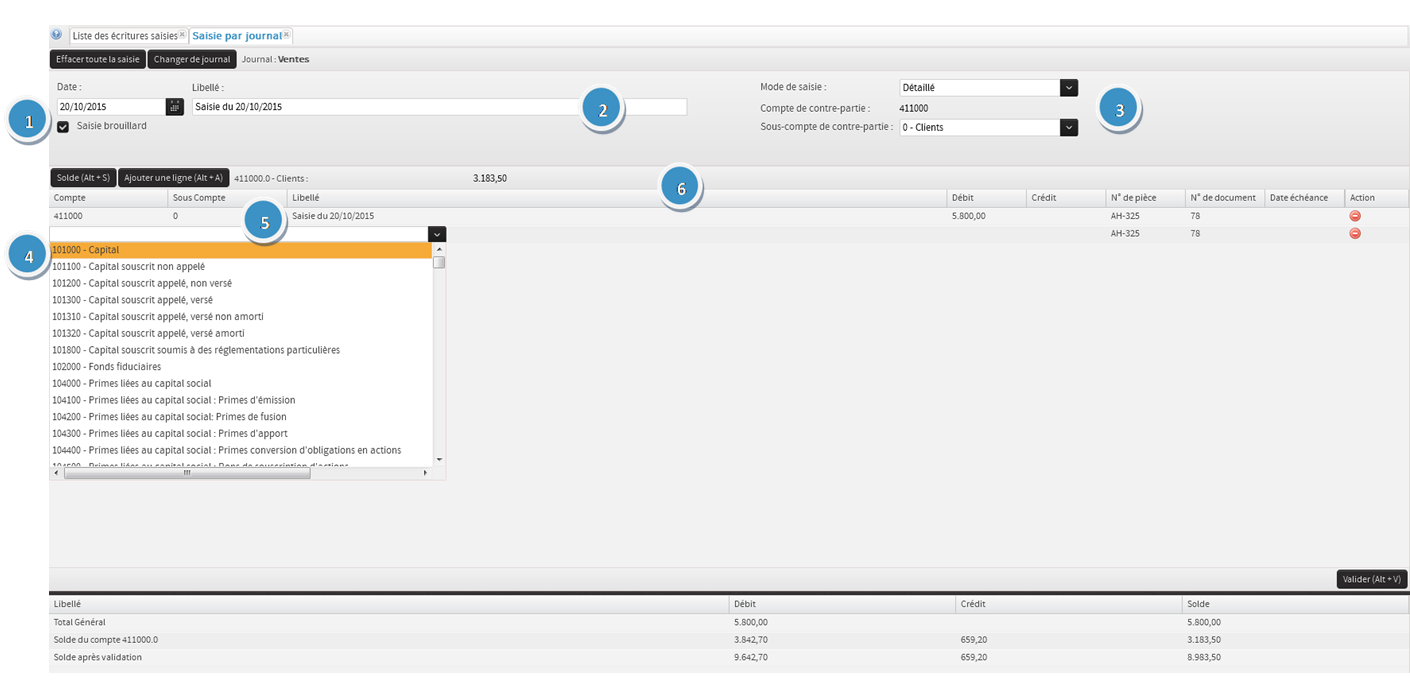Expand the 'Mode de saisie' dropdown
This screenshot has width=1410, height=697.
pyautogui.click(x=1069, y=88)
